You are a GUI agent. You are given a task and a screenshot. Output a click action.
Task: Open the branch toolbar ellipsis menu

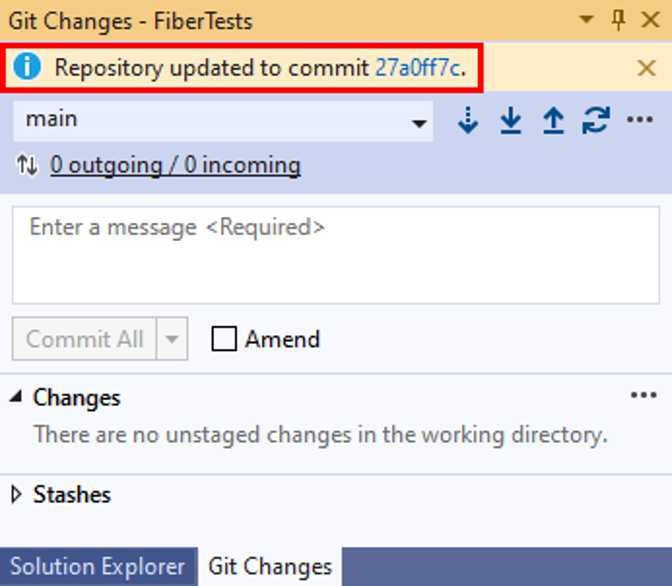click(639, 120)
